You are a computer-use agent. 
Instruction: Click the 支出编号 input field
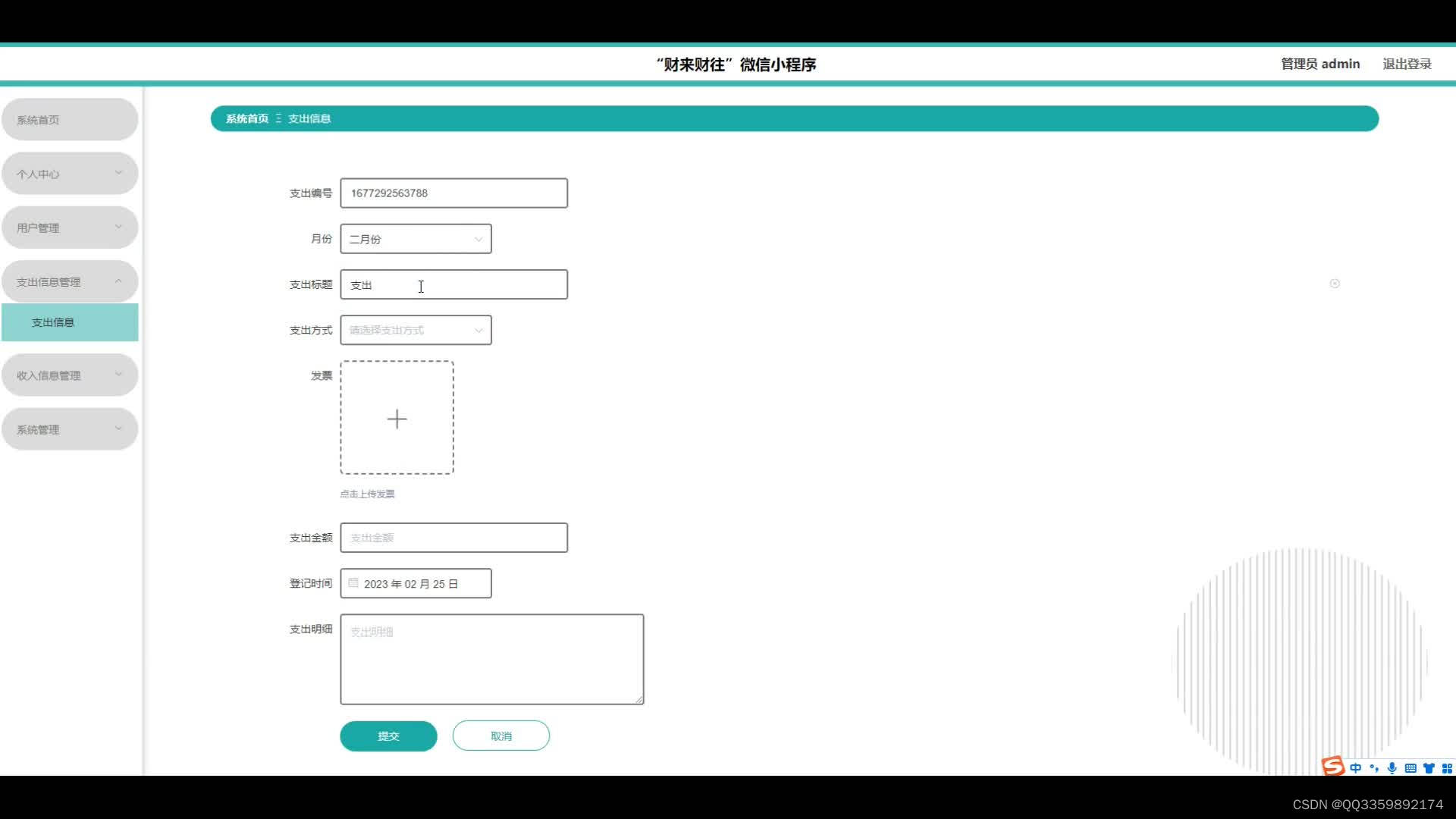tap(454, 193)
